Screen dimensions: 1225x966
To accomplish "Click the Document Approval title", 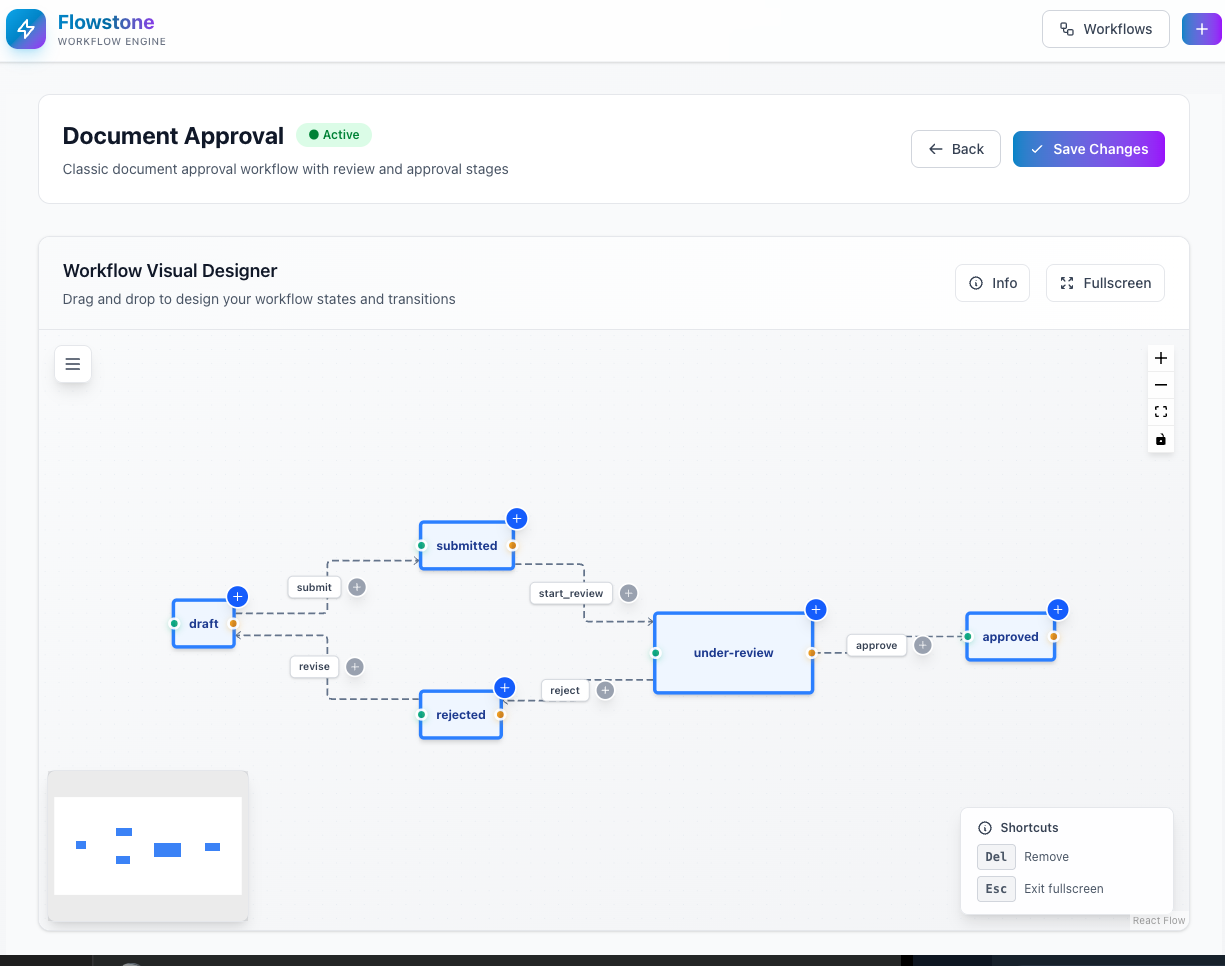I will (x=173, y=136).
